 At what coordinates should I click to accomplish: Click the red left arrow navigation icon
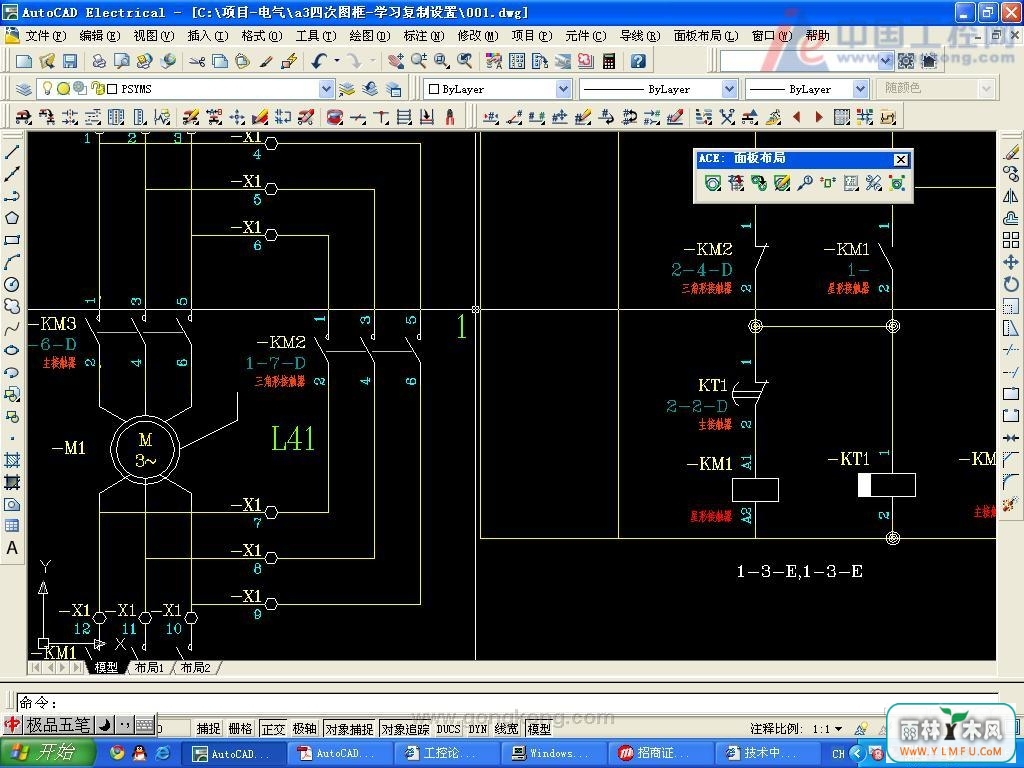796,117
